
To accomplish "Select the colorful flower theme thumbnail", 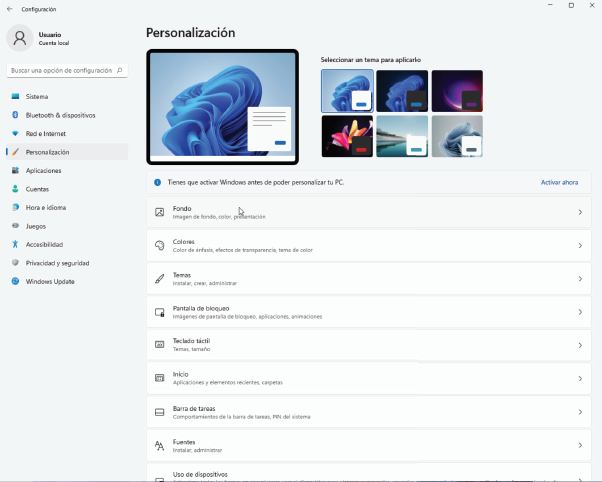I will click(x=347, y=136).
